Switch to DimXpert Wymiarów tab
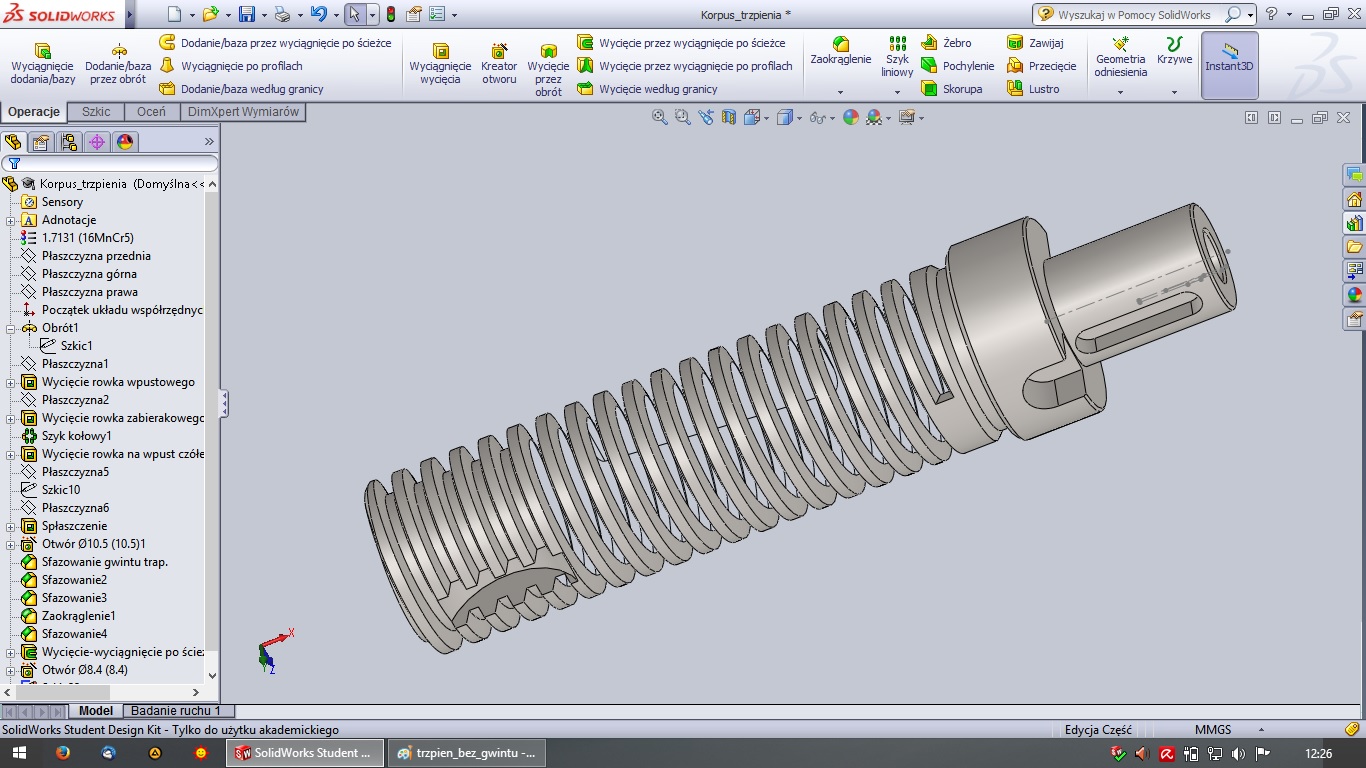The width and height of the screenshot is (1366, 768). [x=243, y=112]
